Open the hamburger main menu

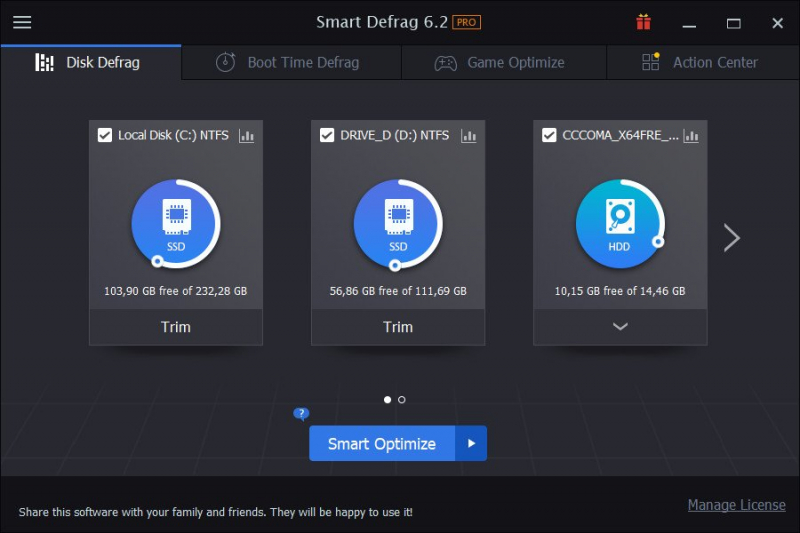22,22
